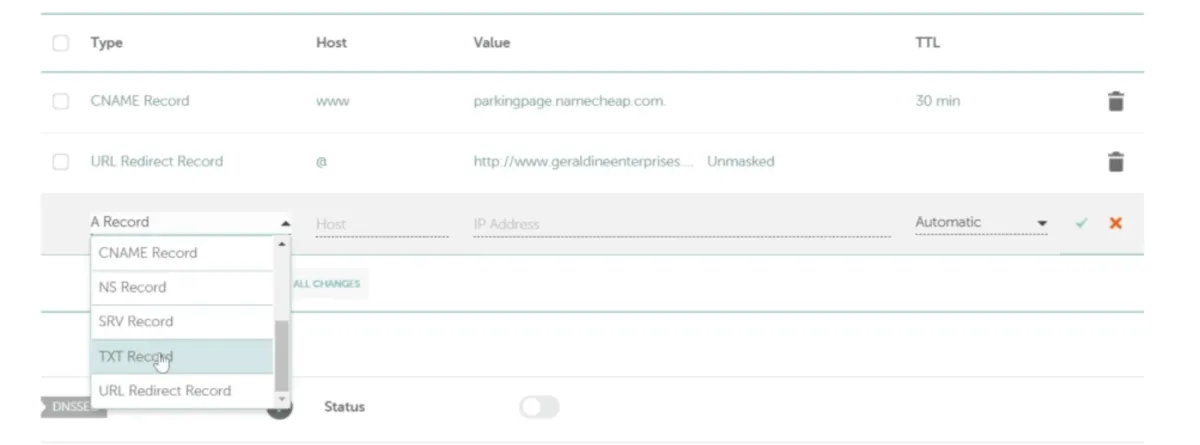
Task: Click Save All Changes button
Action: pos(326,284)
